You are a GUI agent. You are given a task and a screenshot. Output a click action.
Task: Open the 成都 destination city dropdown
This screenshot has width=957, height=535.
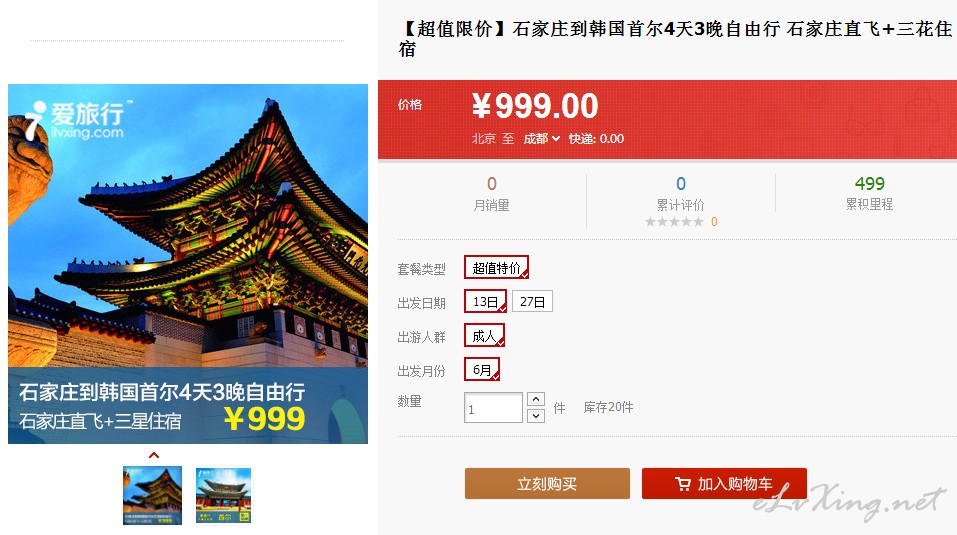pos(541,139)
